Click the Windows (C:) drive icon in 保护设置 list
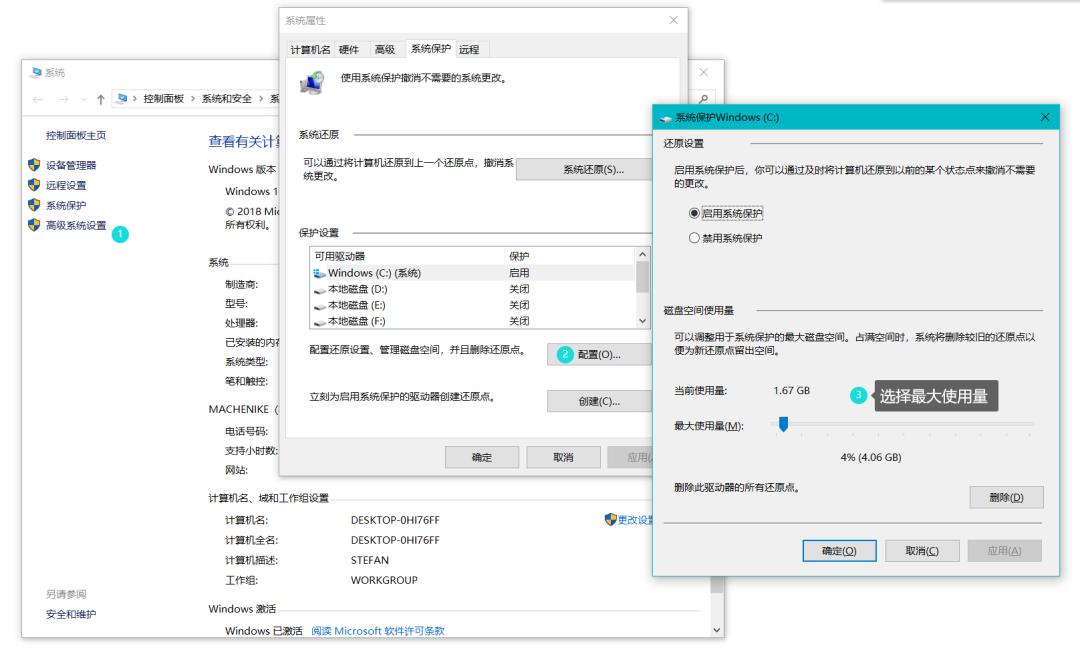 click(317, 271)
